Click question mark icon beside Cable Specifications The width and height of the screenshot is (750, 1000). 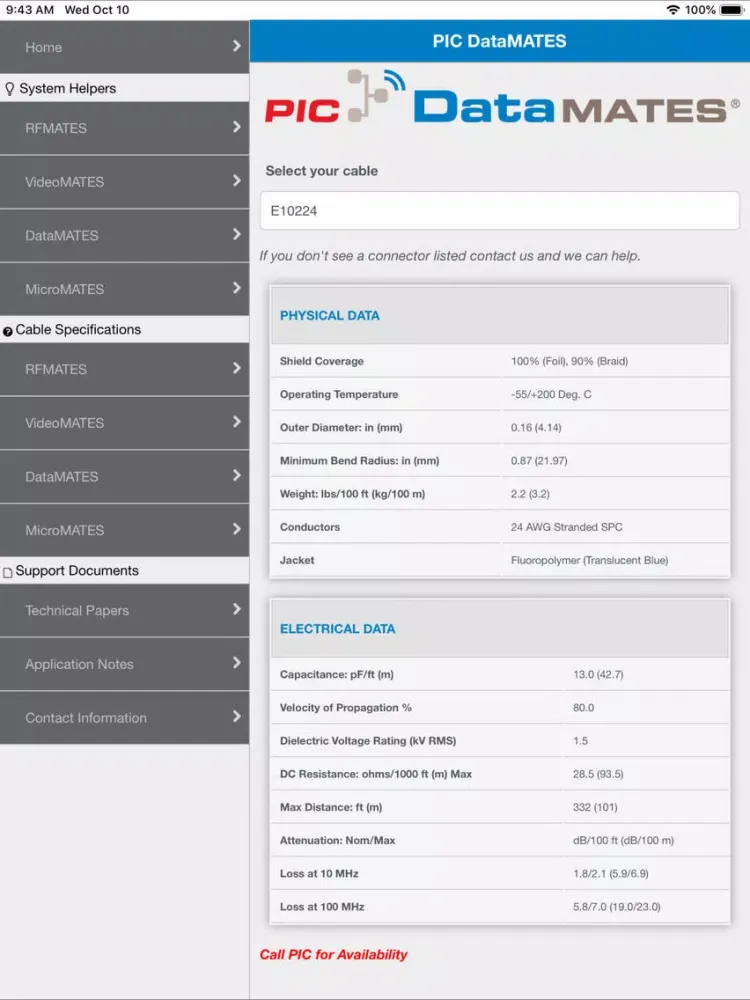[8, 332]
